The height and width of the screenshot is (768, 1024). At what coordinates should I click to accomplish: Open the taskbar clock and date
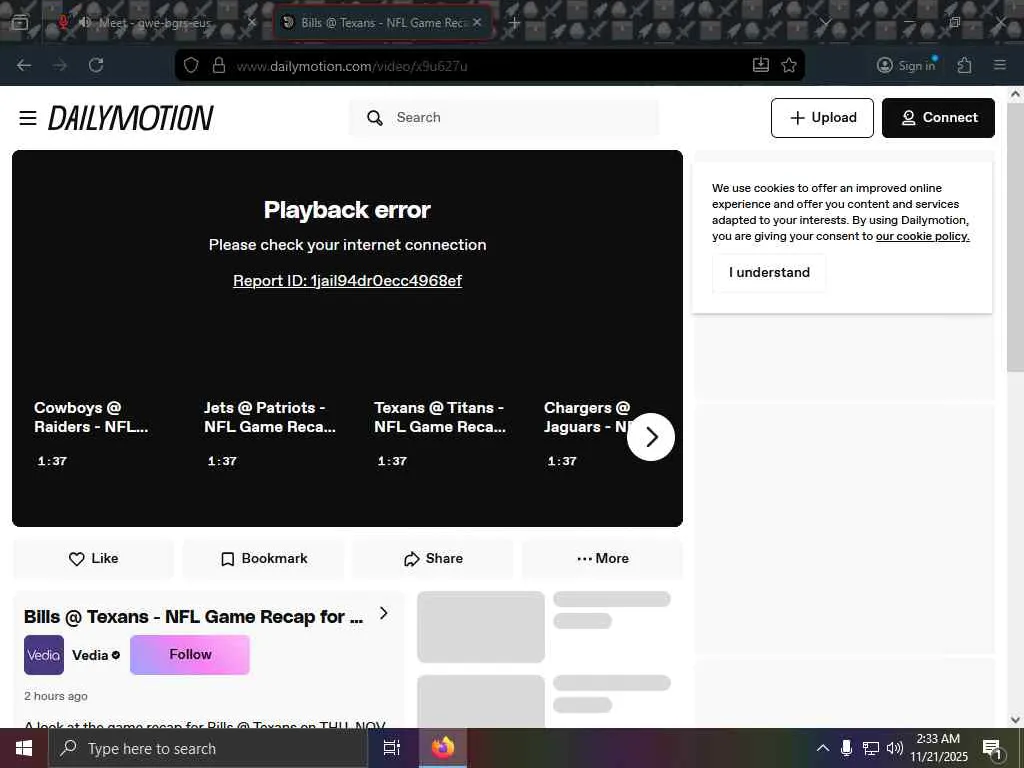(938, 748)
